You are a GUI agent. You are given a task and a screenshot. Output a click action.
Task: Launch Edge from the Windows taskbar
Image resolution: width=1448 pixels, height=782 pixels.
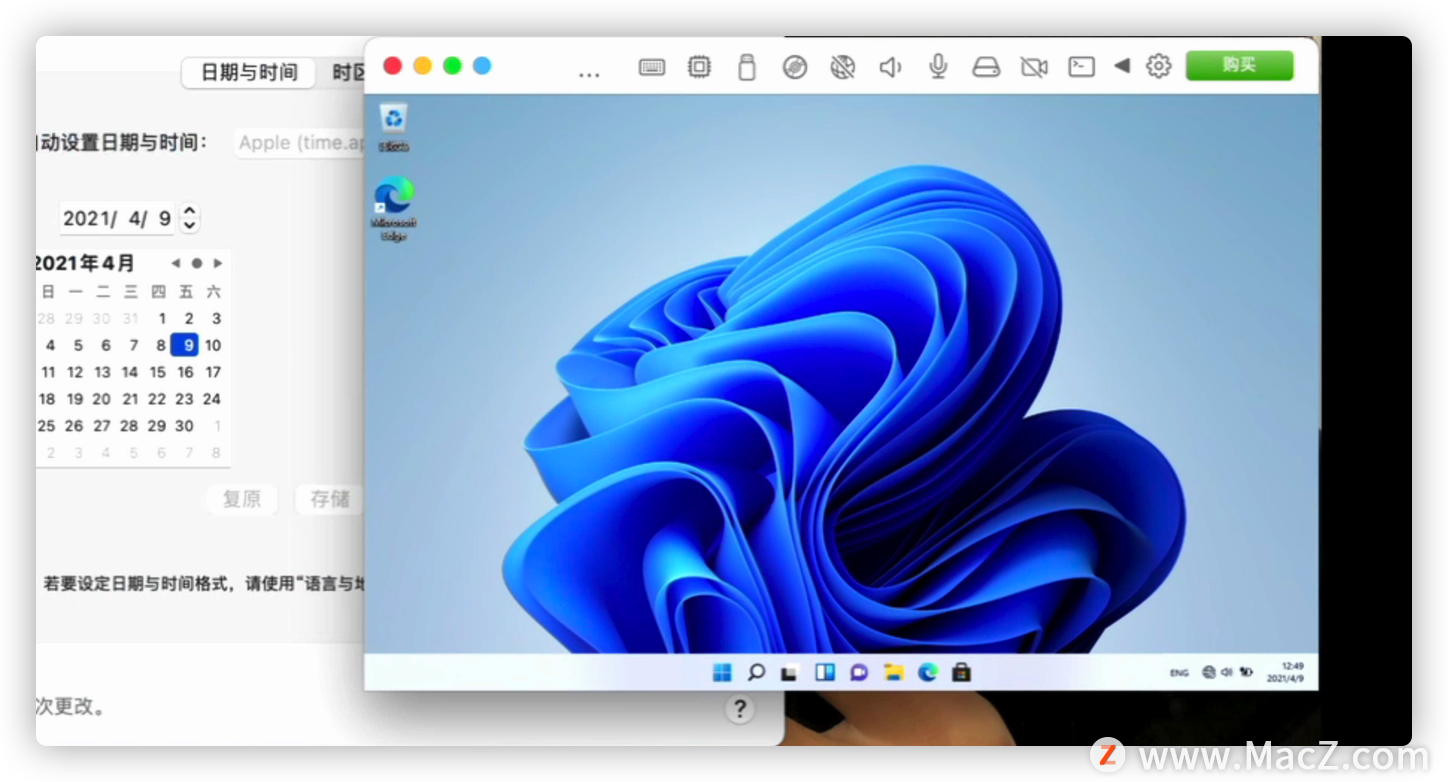coord(927,673)
